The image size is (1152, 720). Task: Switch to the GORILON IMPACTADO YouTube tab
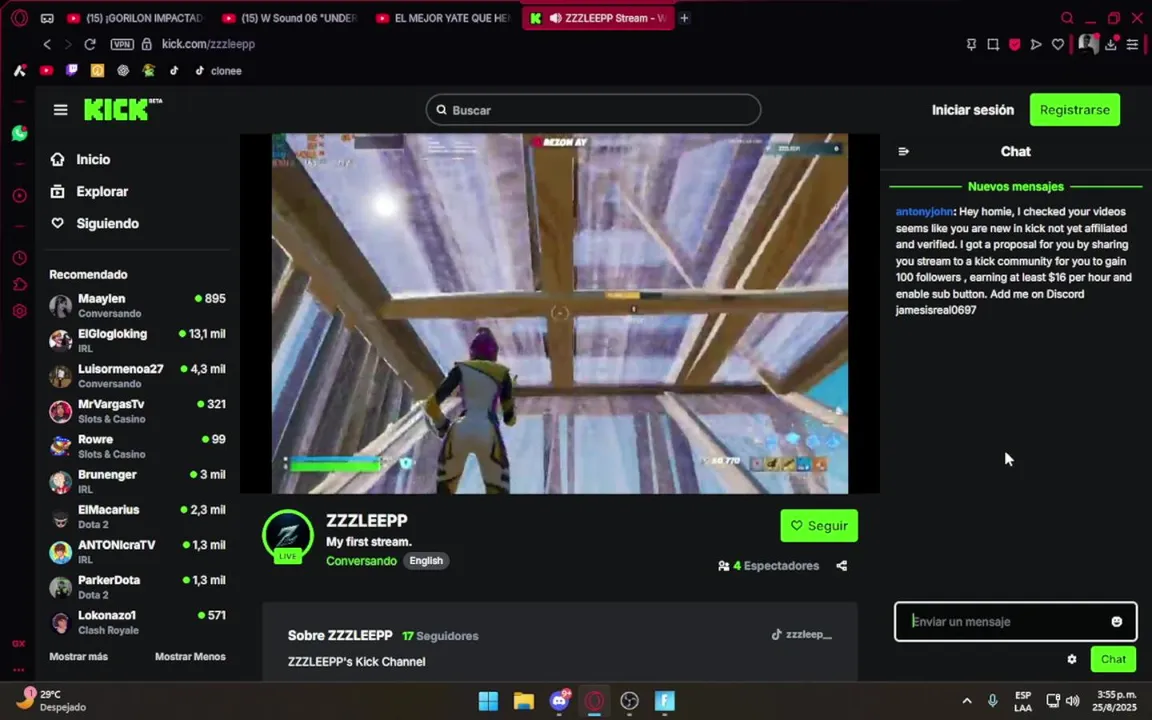pyautogui.click(x=136, y=18)
